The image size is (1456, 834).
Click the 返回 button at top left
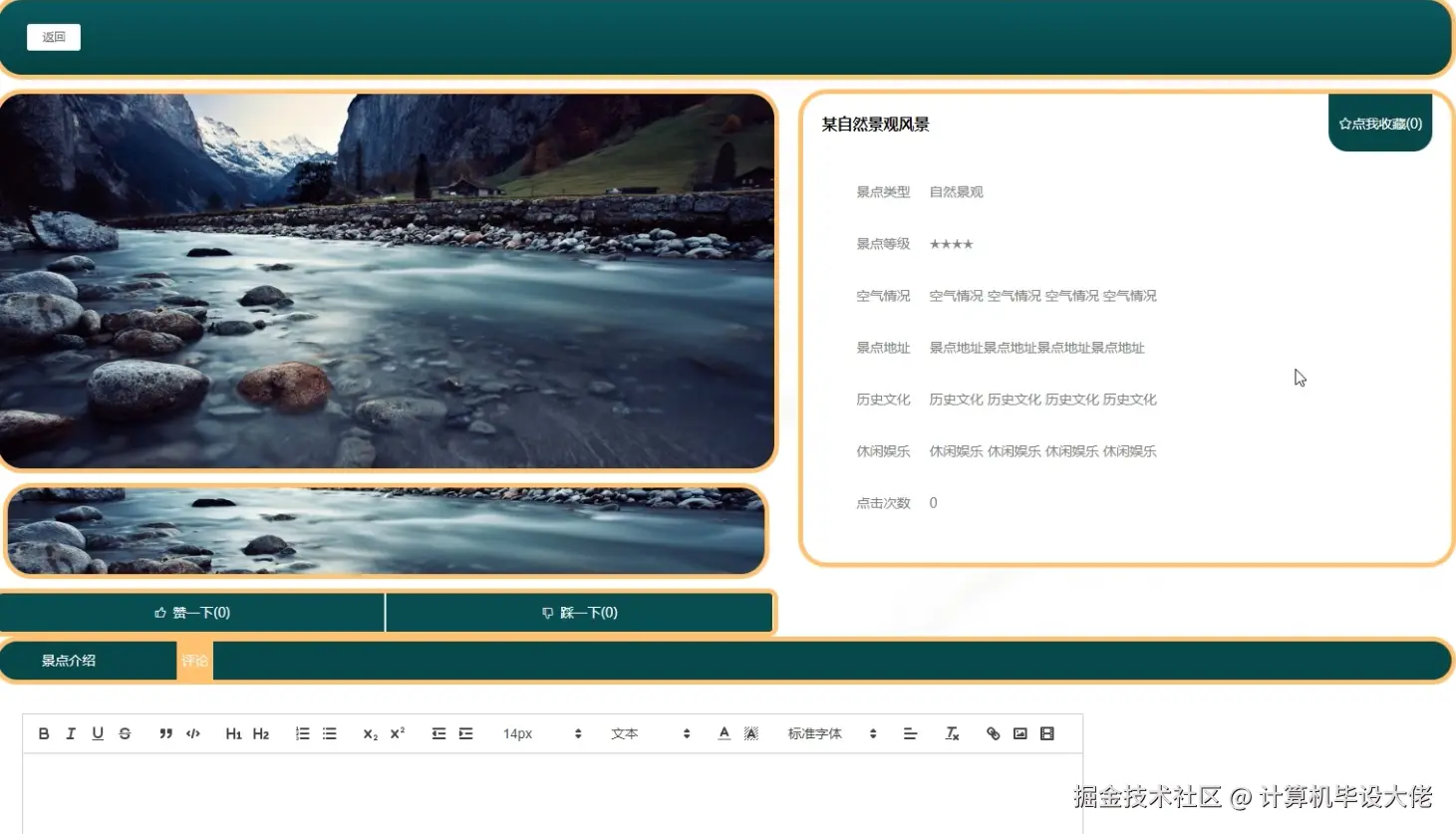[53, 36]
